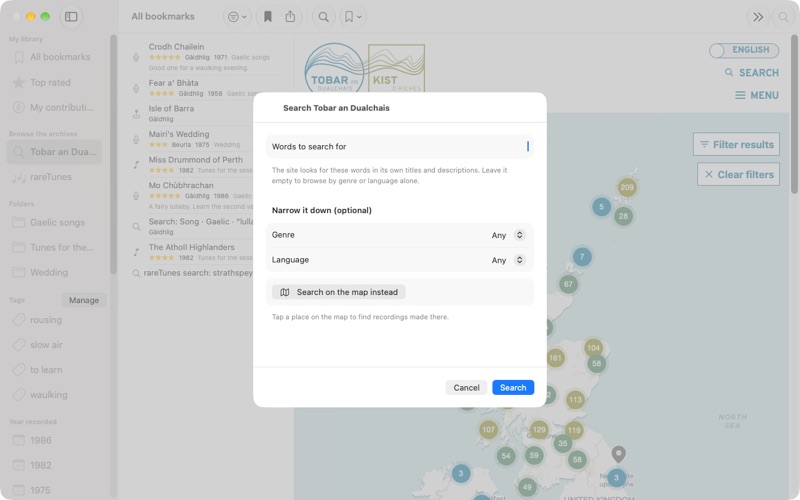Click the 107 map cluster marker
800x500 pixels.
click(x=489, y=430)
